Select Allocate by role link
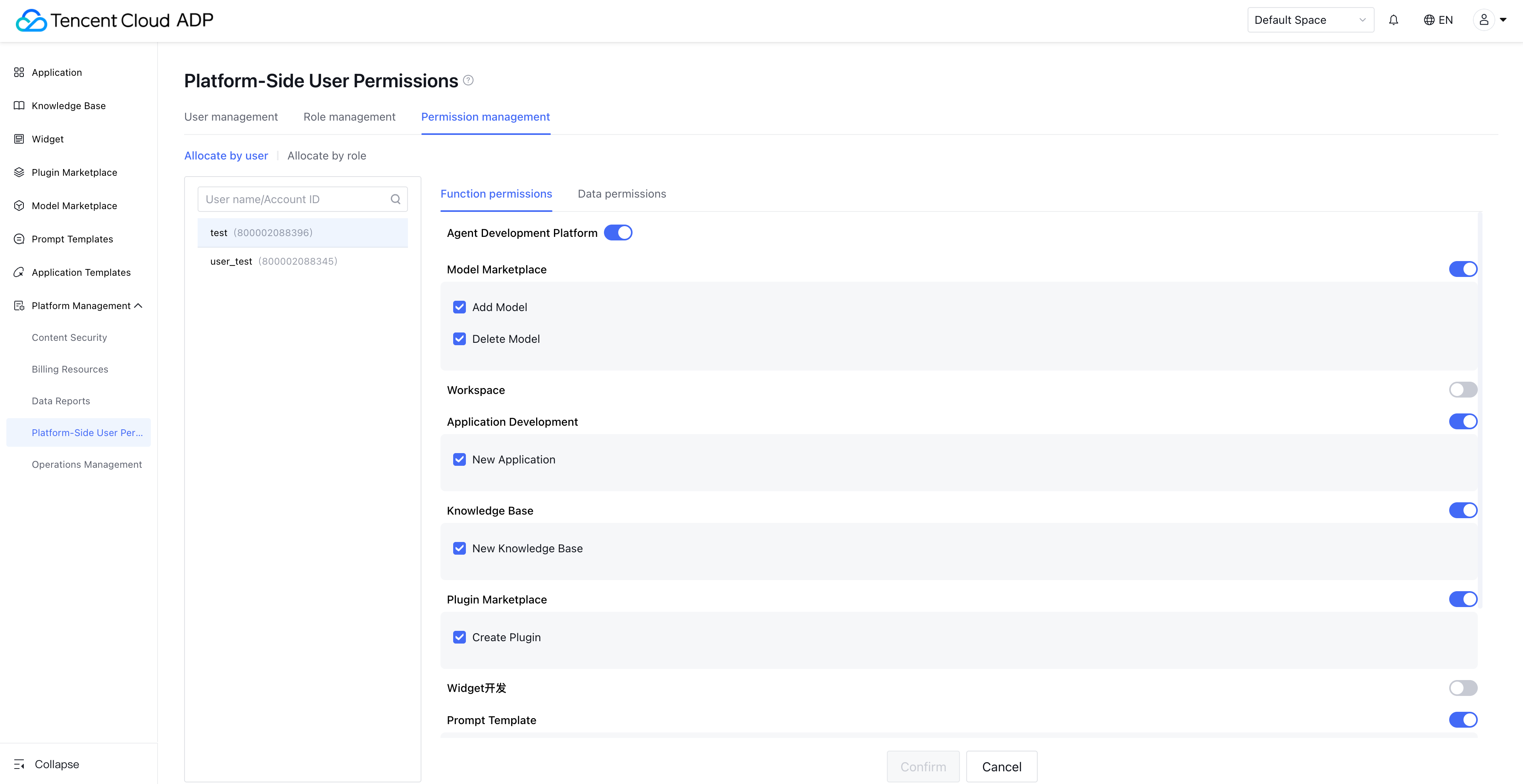1523x784 pixels. coord(326,156)
